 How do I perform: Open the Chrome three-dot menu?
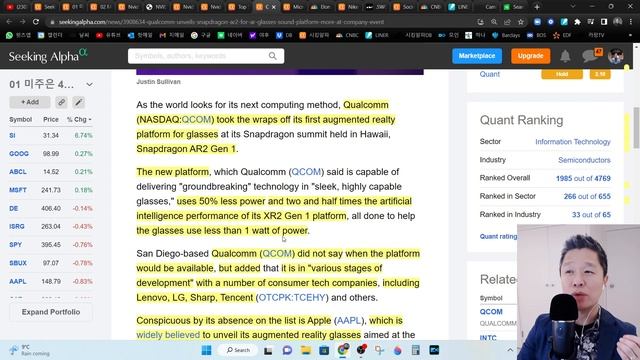click(x=631, y=22)
